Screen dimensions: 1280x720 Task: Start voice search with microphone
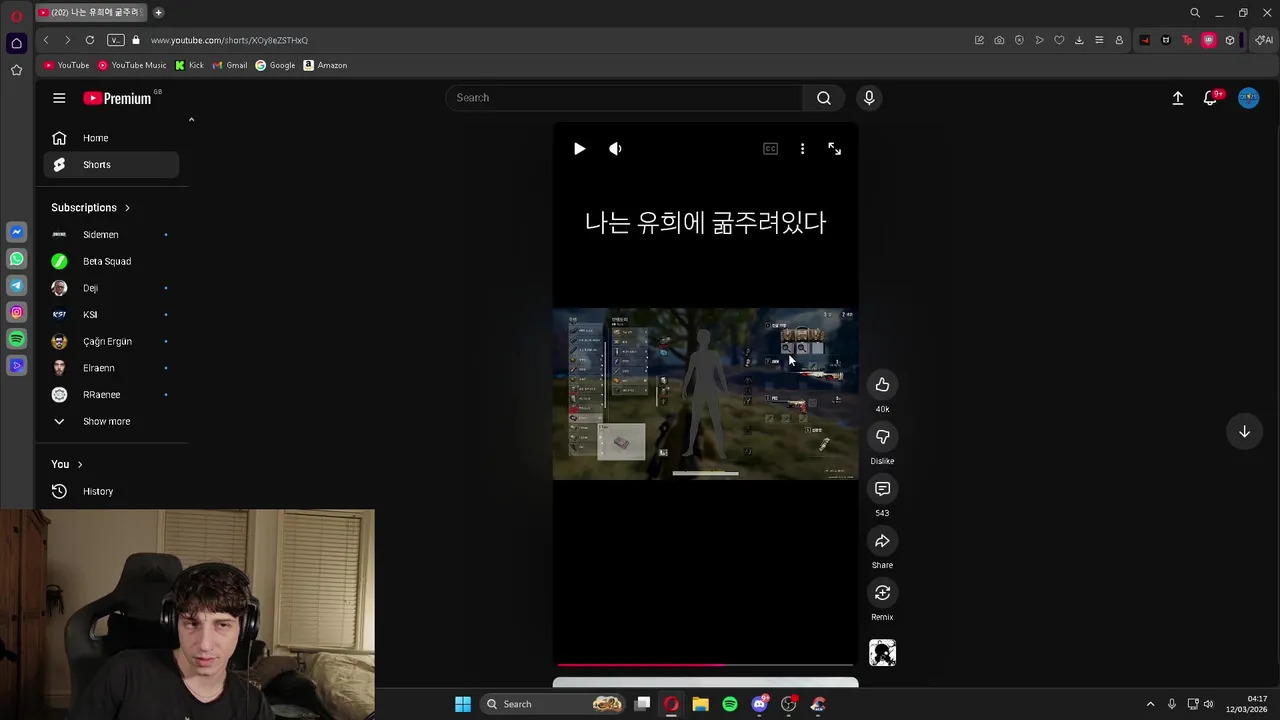[869, 97]
